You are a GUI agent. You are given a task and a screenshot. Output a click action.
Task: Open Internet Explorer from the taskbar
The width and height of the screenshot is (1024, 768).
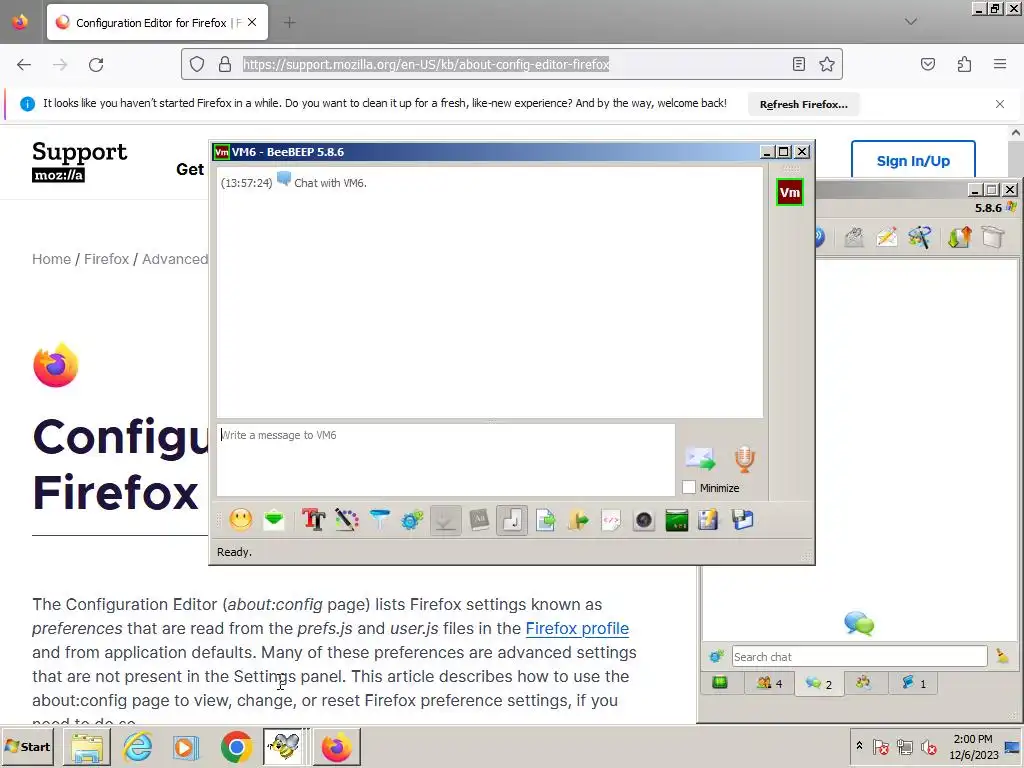click(x=138, y=746)
